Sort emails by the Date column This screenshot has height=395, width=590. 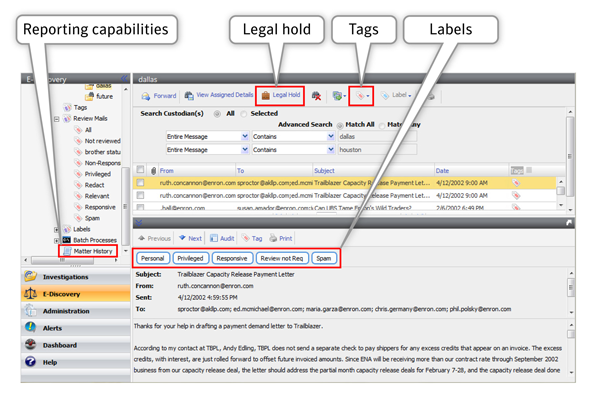point(442,171)
